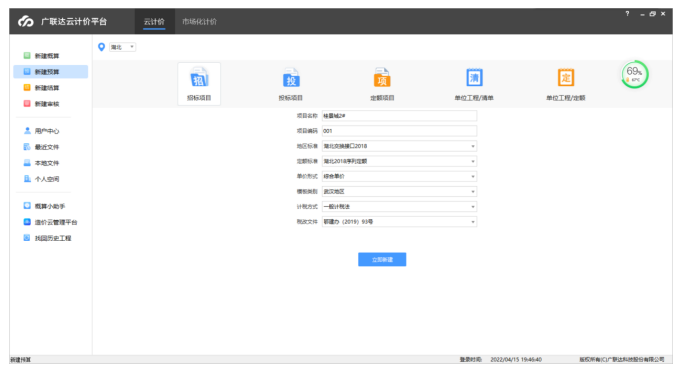Choose 单位工程/清单 project type

474,84
